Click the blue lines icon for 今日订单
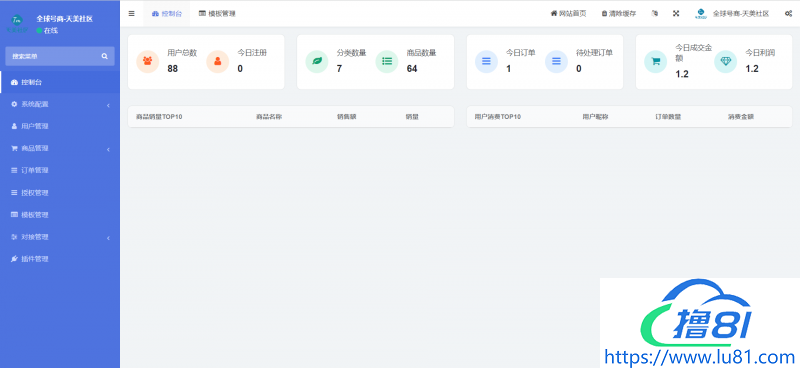800x368 pixels. pyautogui.click(x=486, y=61)
